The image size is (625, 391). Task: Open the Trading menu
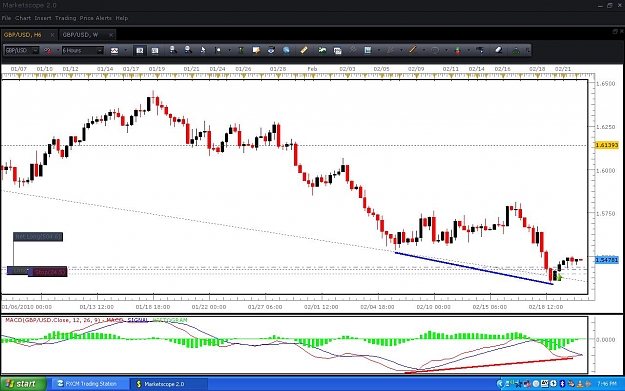click(x=65, y=18)
